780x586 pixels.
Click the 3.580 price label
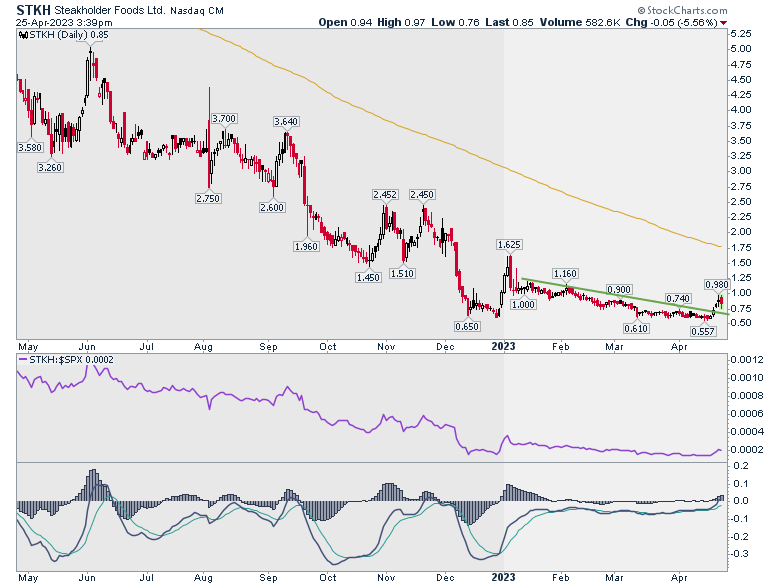coord(30,148)
